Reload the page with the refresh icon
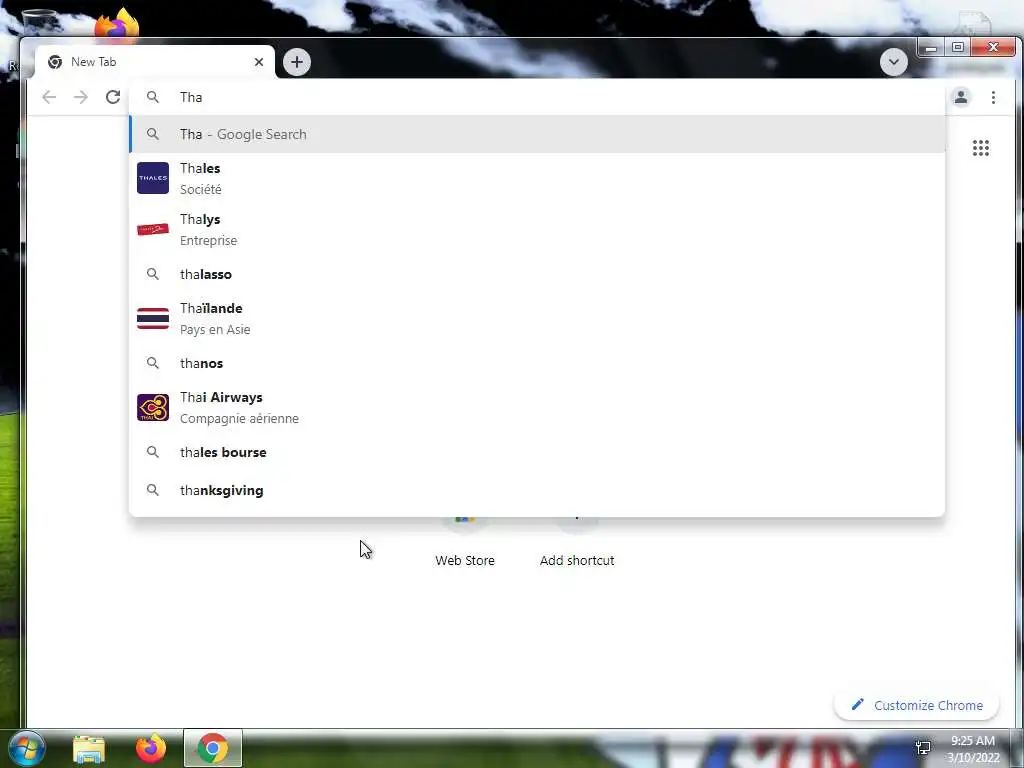 tap(113, 97)
